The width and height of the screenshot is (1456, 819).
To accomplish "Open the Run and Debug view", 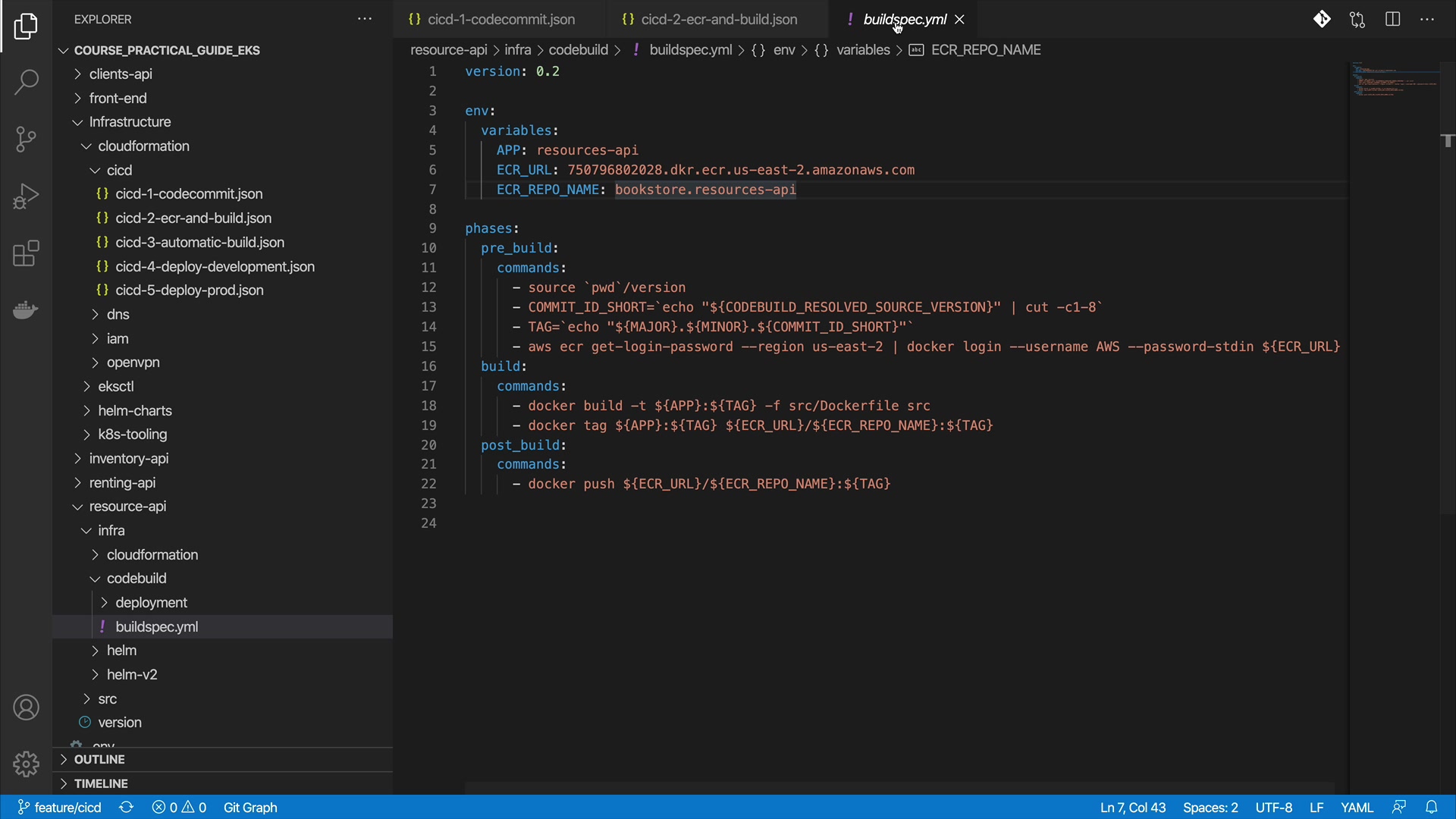I will coord(26,196).
